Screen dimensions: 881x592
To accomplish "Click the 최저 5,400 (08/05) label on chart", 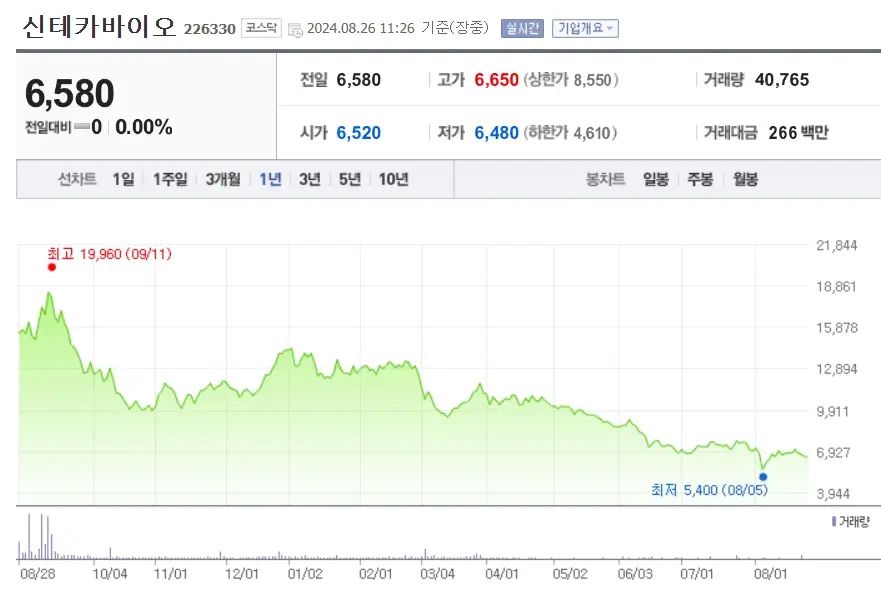I will point(710,491).
